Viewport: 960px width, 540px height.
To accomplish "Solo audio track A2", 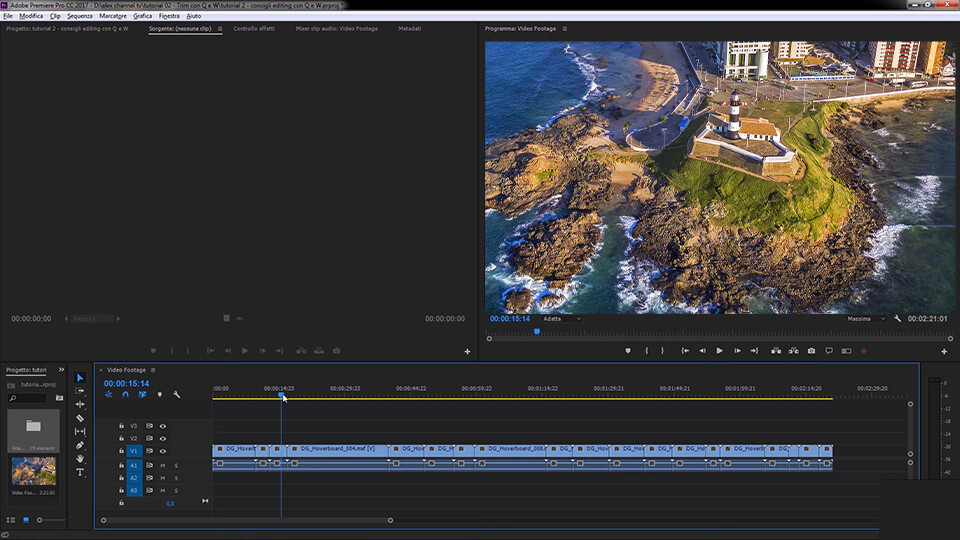I will point(176,478).
